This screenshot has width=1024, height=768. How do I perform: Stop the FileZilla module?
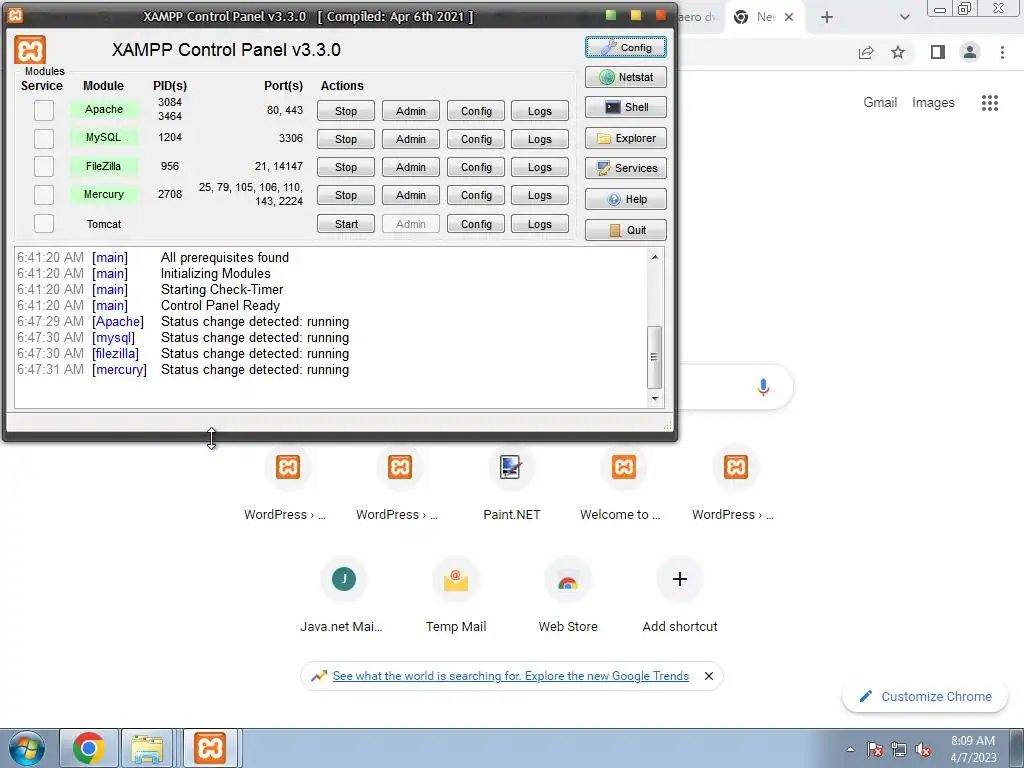point(346,167)
